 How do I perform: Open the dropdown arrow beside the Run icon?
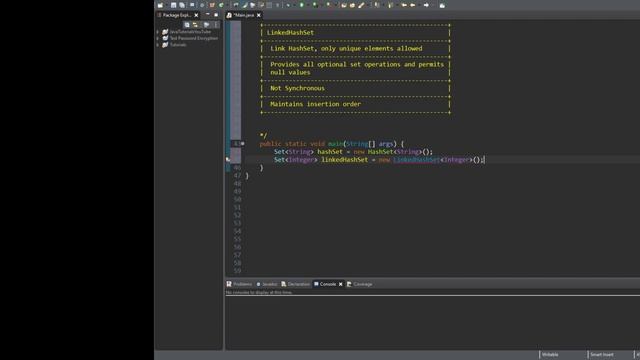[x=307, y=5]
